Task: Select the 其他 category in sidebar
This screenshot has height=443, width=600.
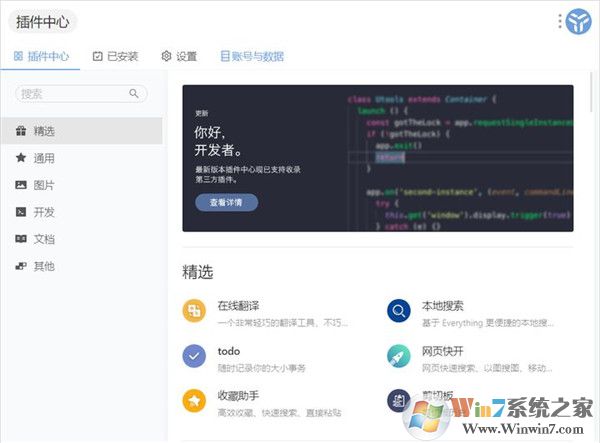Action: (x=81, y=266)
